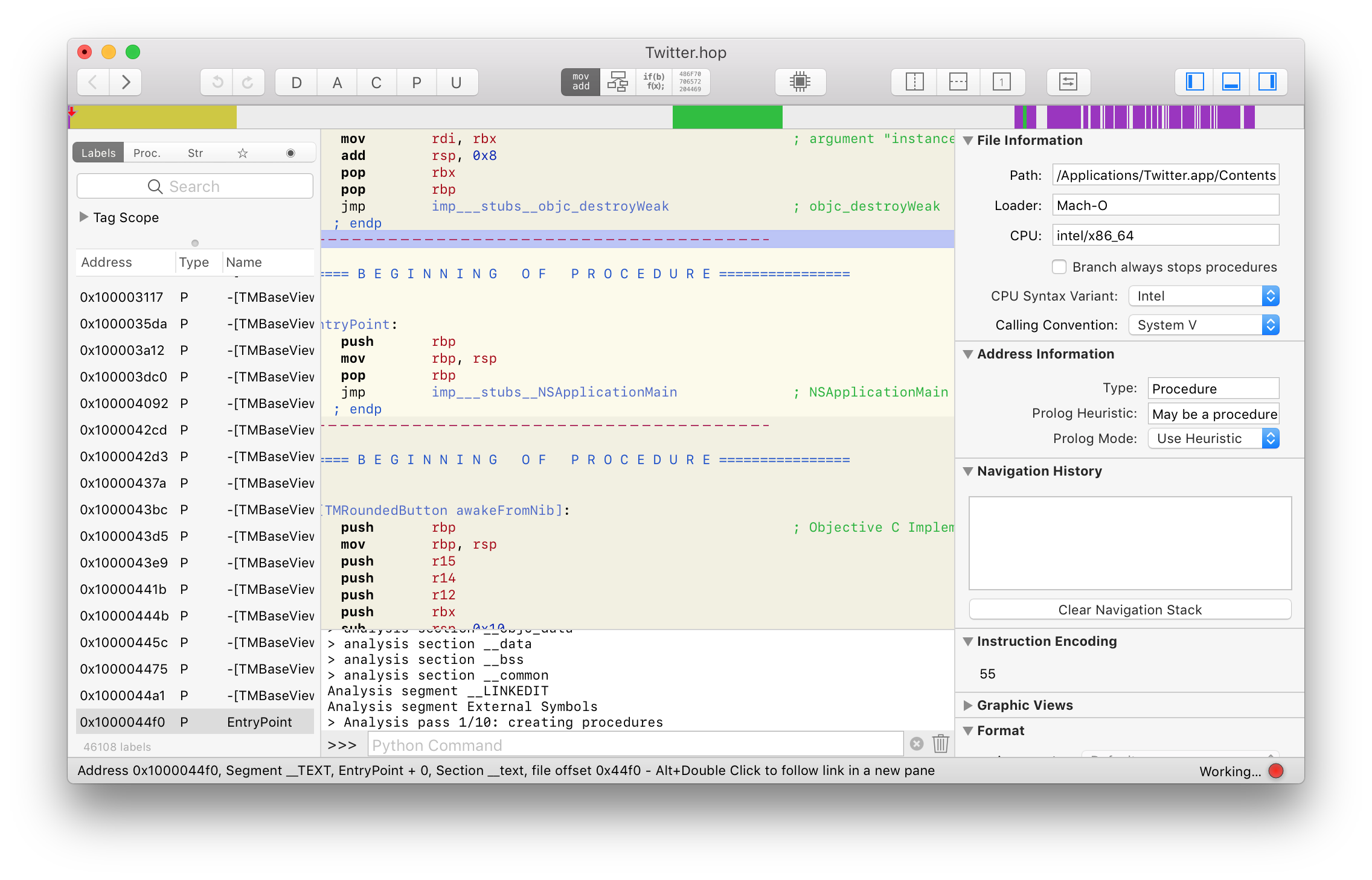This screenshot has width=1372, height=880.
Task: Click the CPU chip toolbar icon
Action: [800, 82]
